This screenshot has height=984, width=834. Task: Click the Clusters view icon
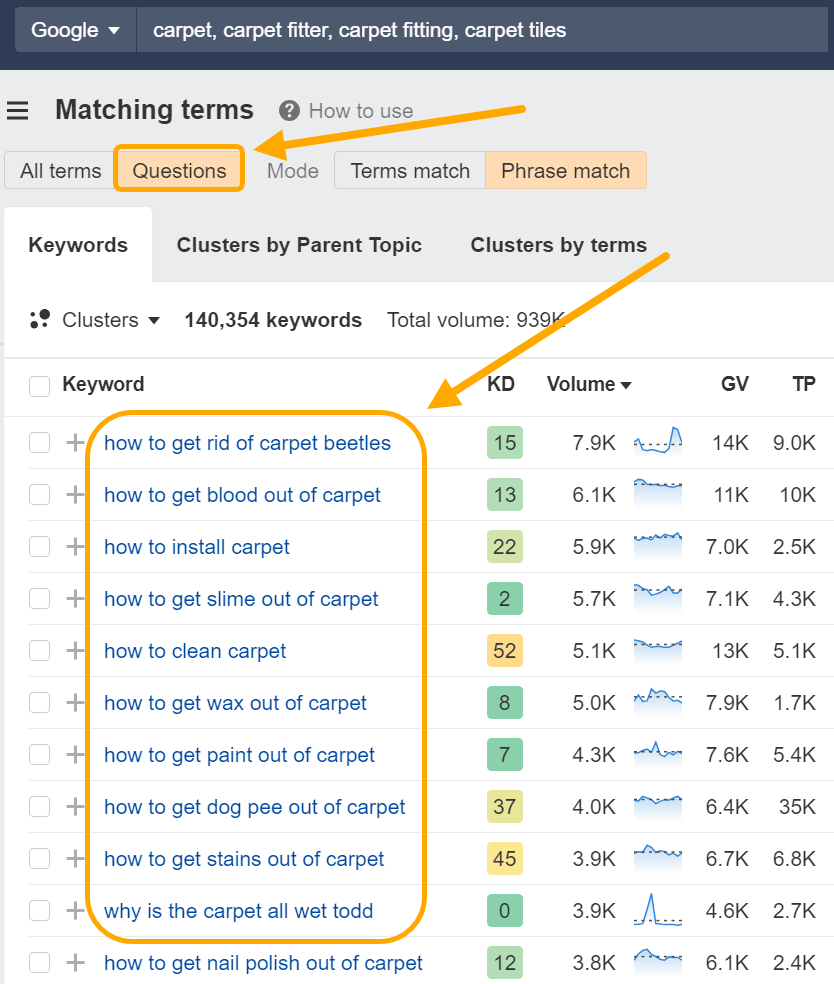point(40,319)
